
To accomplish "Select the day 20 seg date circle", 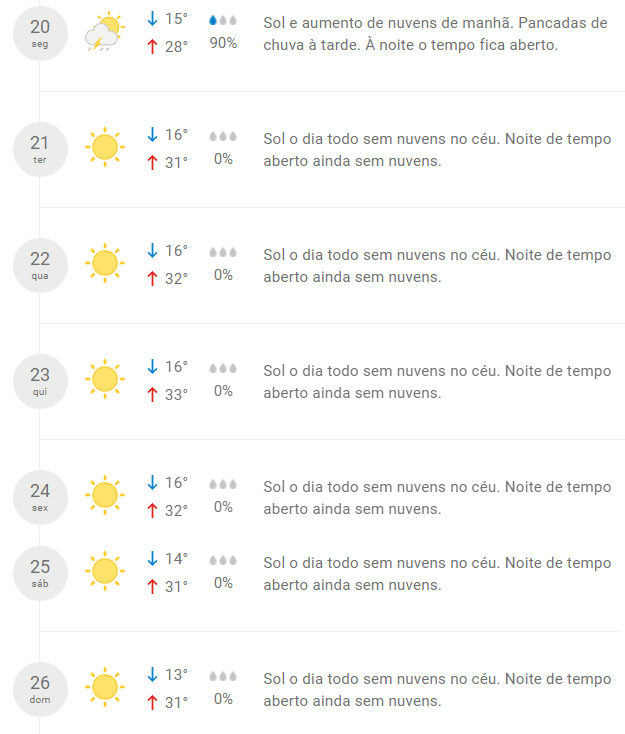I will coord(40,33).
